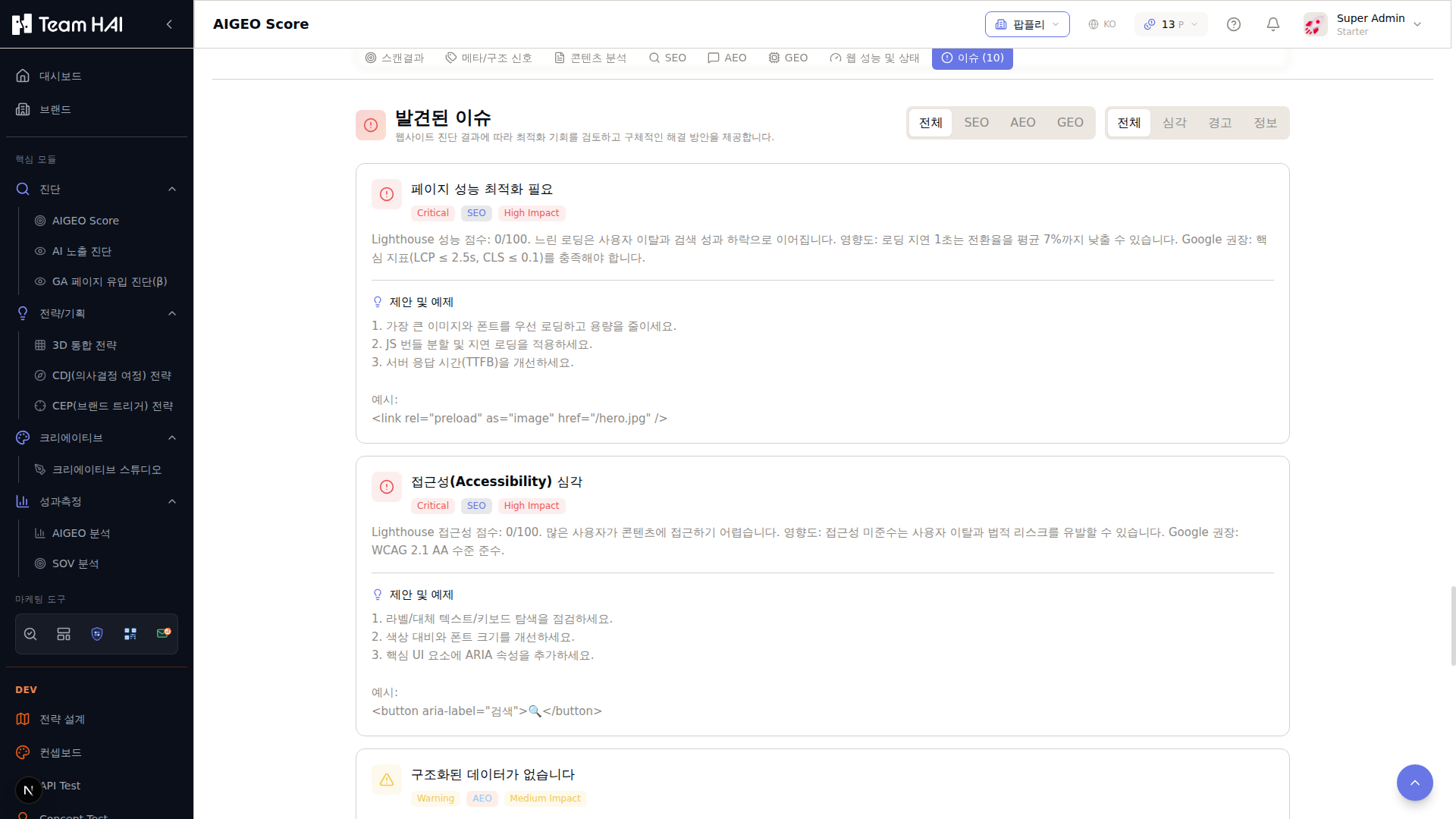Click the first marketing tool search-check icon

pyautogui.click(x=30, y=634)
